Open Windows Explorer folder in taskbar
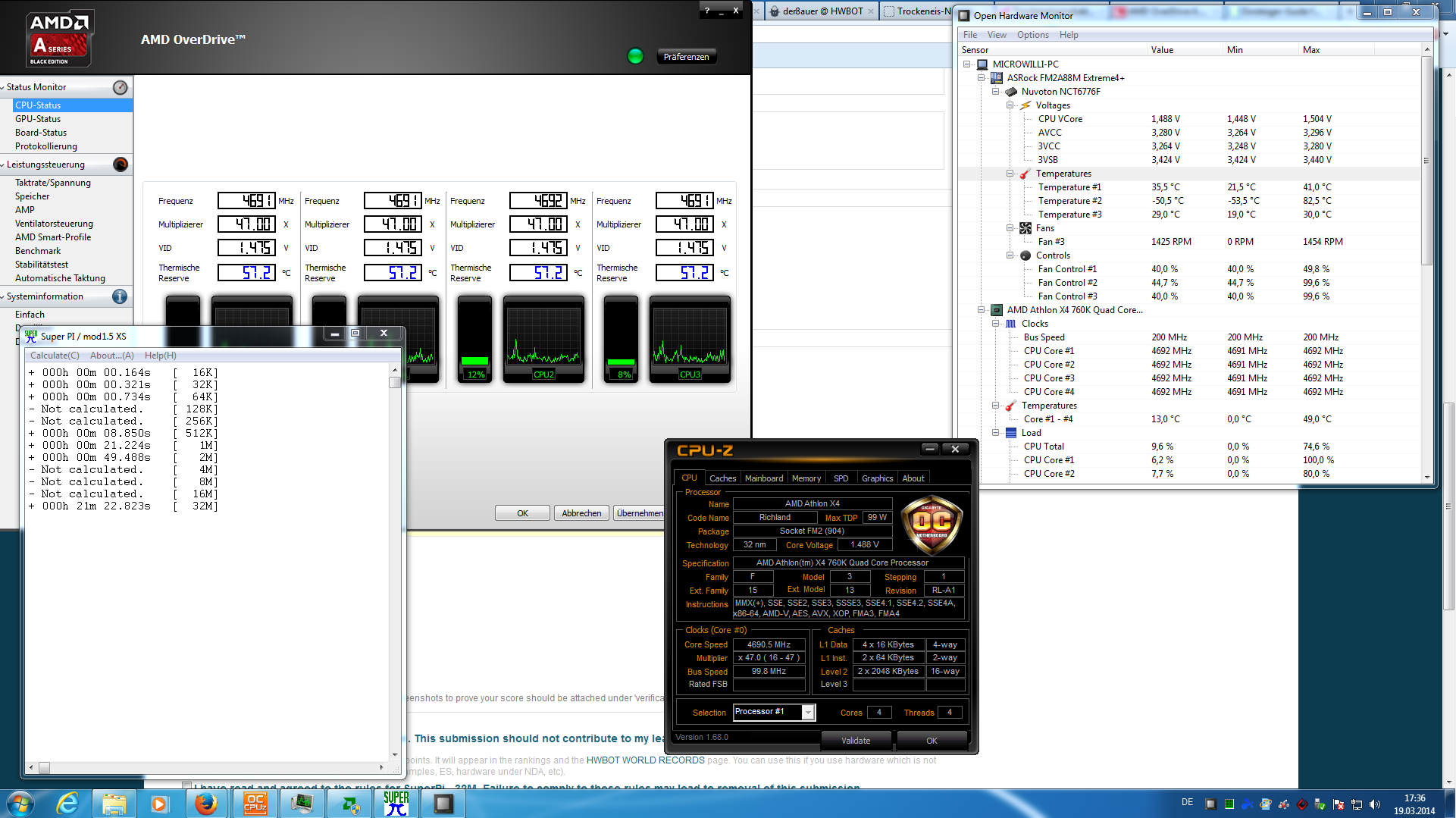Screen dimensions: 1456x818 tap(114, 804)
